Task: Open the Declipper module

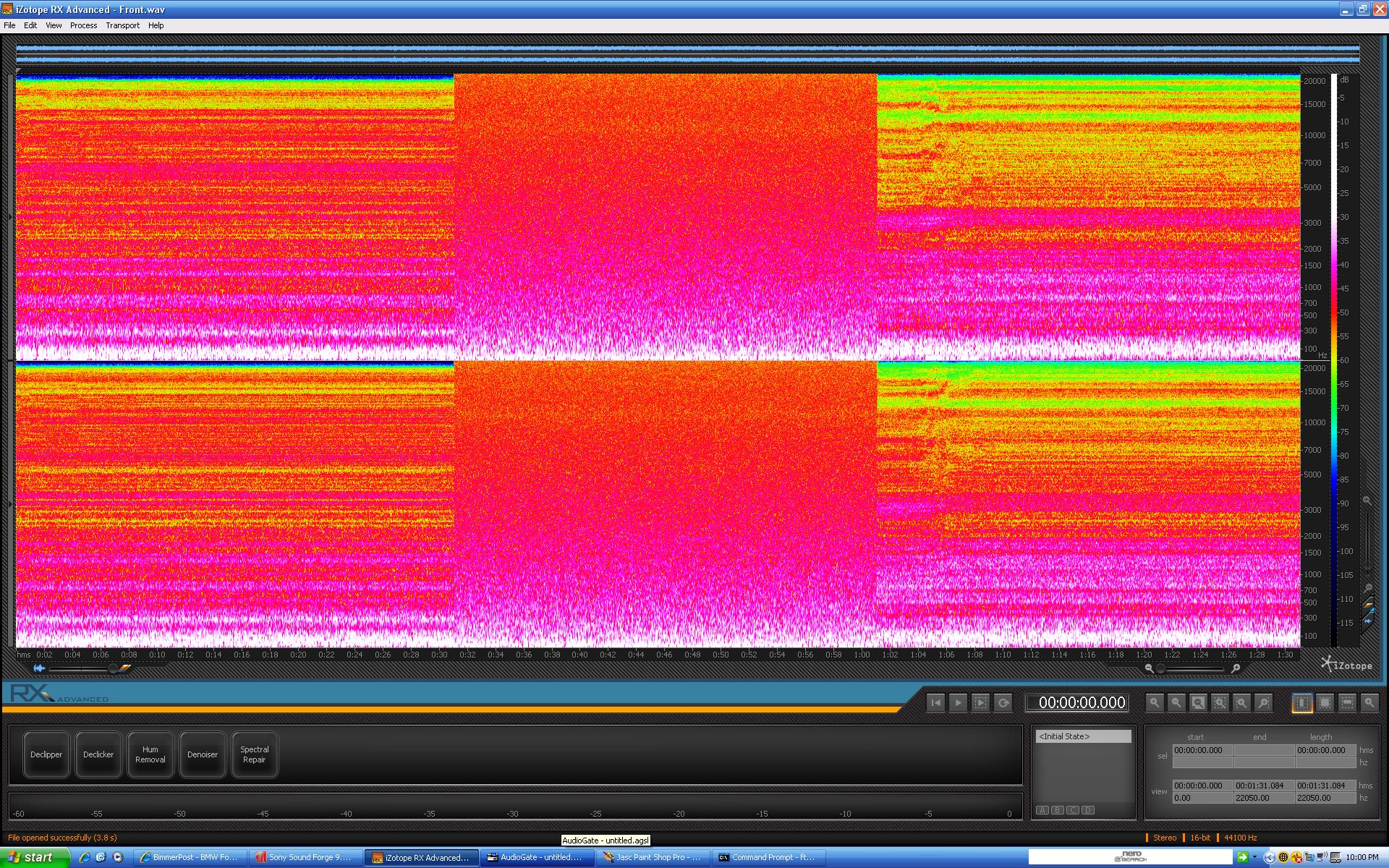Action: [x=46, y=754]
